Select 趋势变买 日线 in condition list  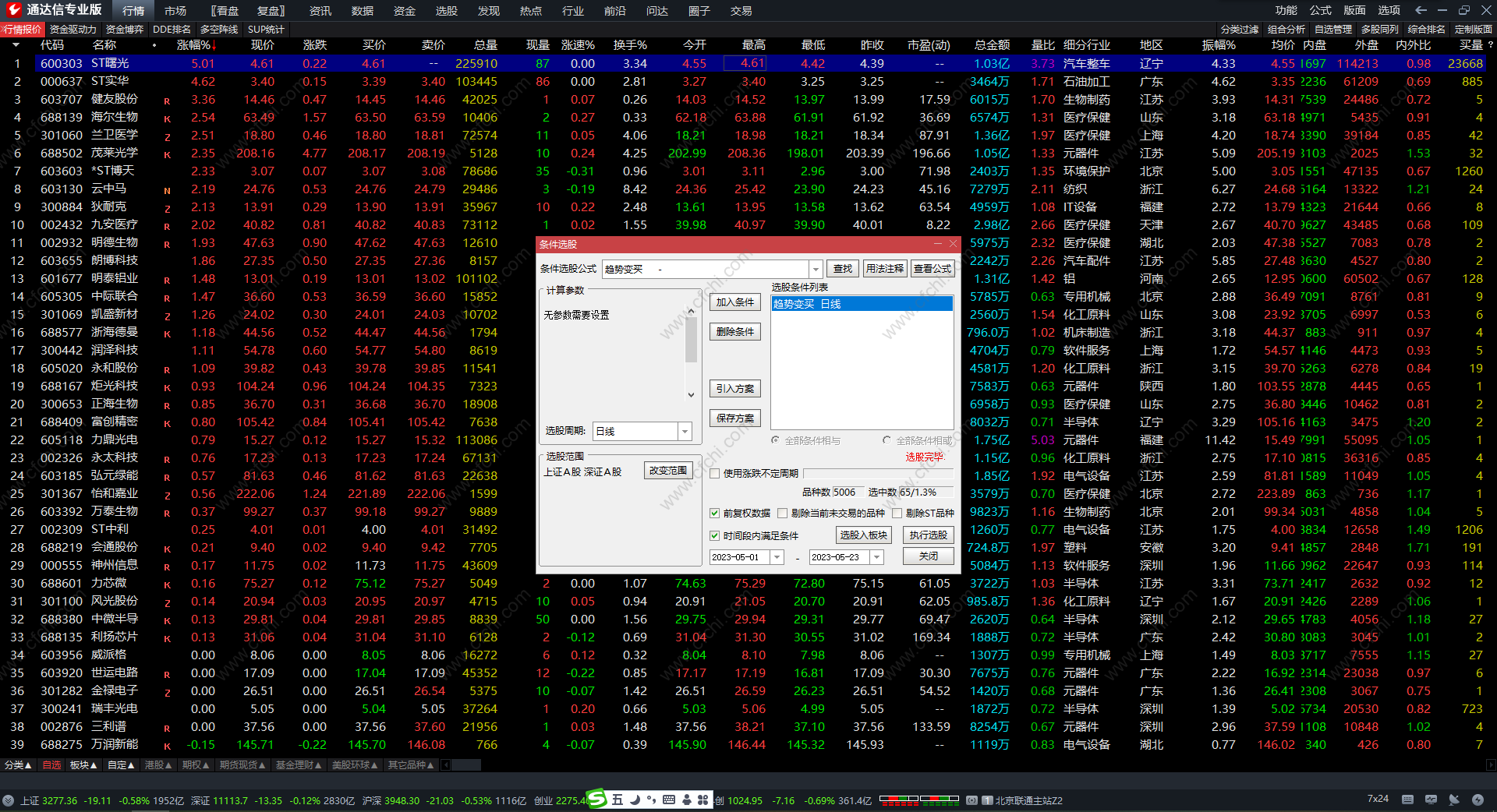click(x=861, y=304)
